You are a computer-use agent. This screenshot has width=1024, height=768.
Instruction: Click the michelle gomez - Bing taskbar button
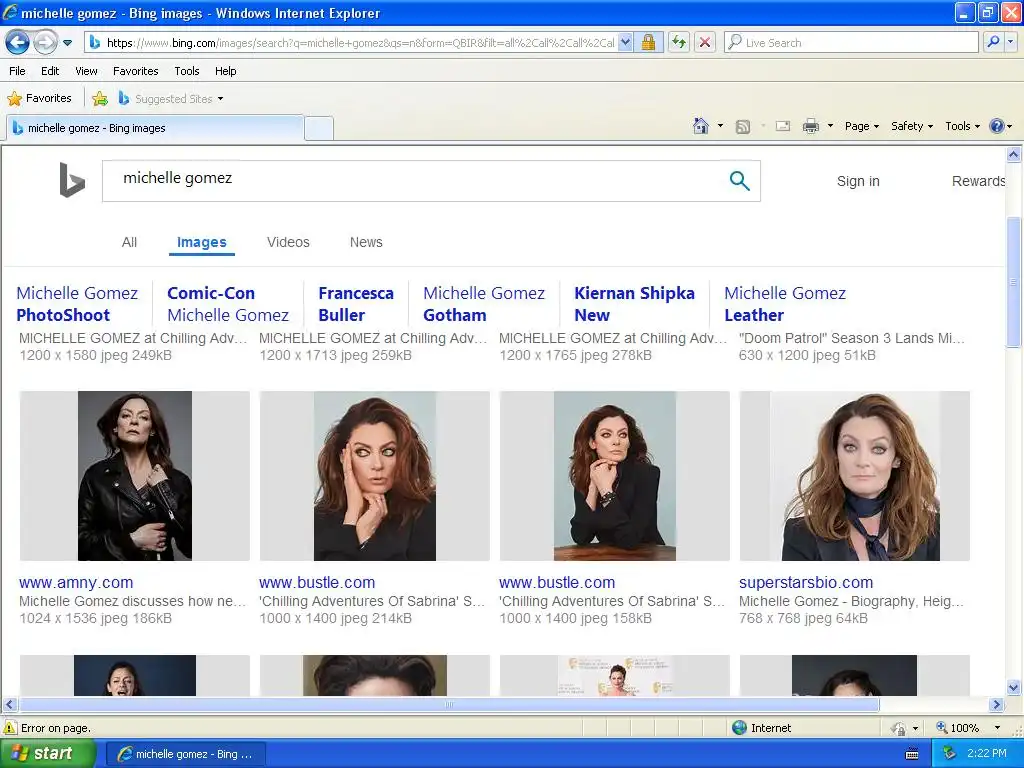(x=185, y=754)
